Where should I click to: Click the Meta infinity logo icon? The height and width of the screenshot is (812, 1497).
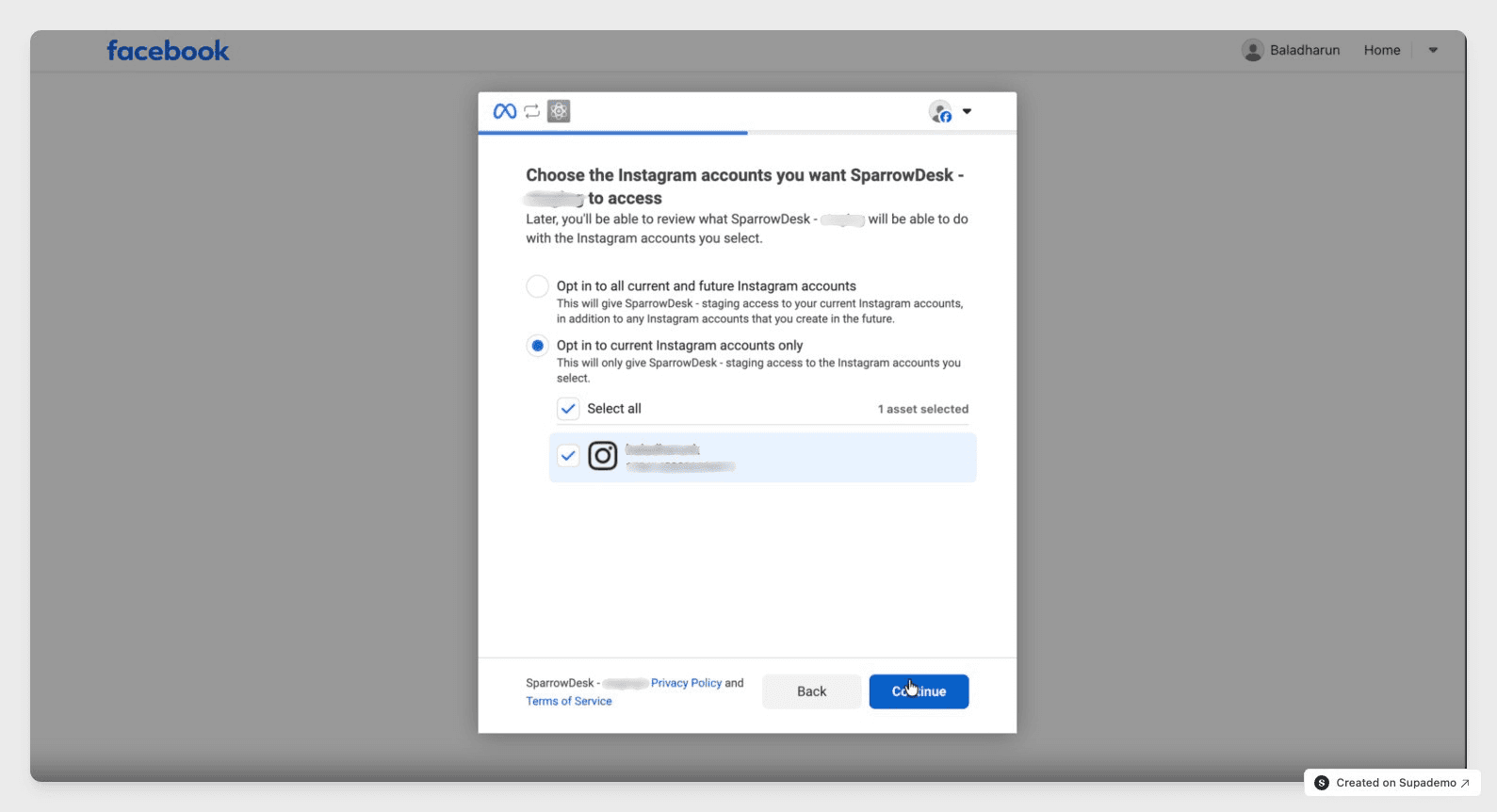pyautogui.click(x=505, y=111)
